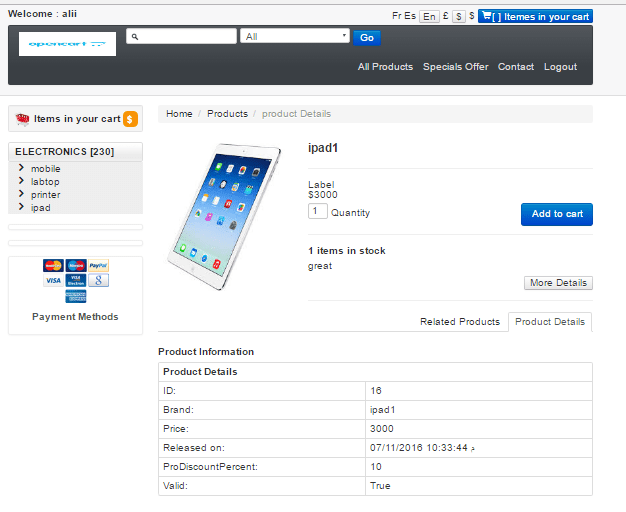This screenshot has height=512, width=626.
Task: Open the All category search dropdown
Action: (x=294, y=36)
